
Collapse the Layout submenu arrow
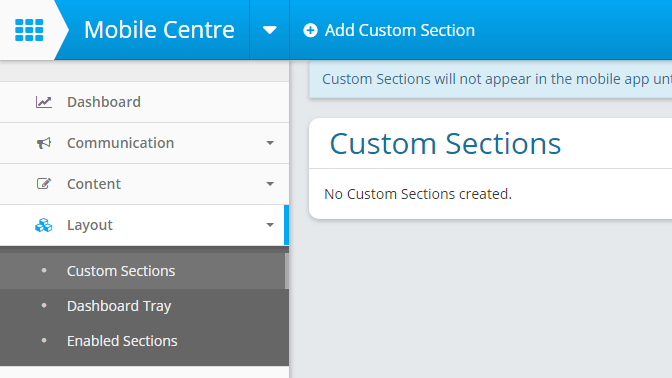[270, 225]
